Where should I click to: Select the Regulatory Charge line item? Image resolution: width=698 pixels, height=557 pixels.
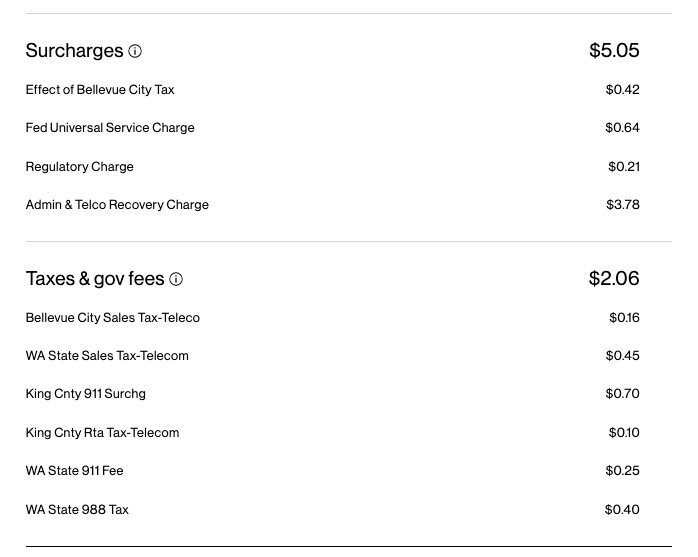(x=79, y=167)
